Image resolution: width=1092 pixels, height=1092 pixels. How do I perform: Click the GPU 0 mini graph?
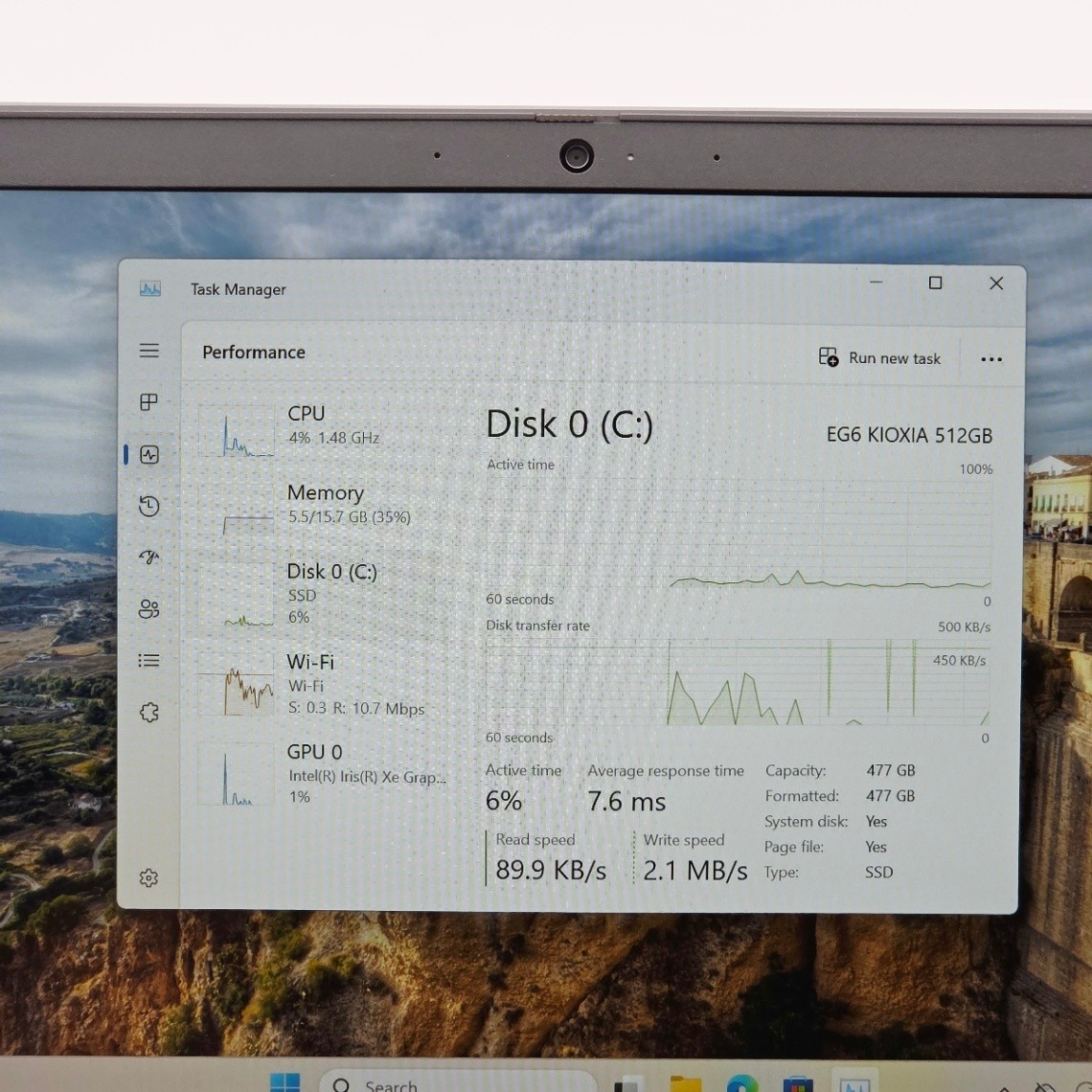236,773
